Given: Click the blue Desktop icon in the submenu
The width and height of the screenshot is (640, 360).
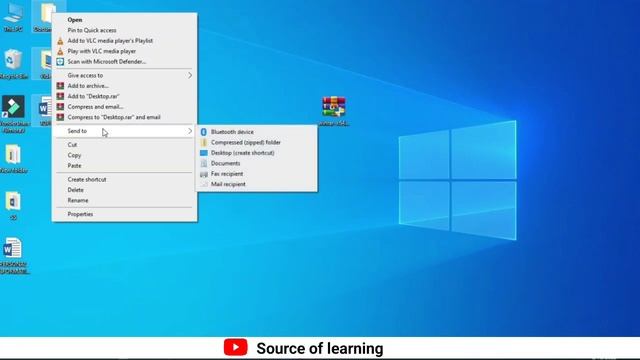Looking at the screenshot, I should (204, 153).
